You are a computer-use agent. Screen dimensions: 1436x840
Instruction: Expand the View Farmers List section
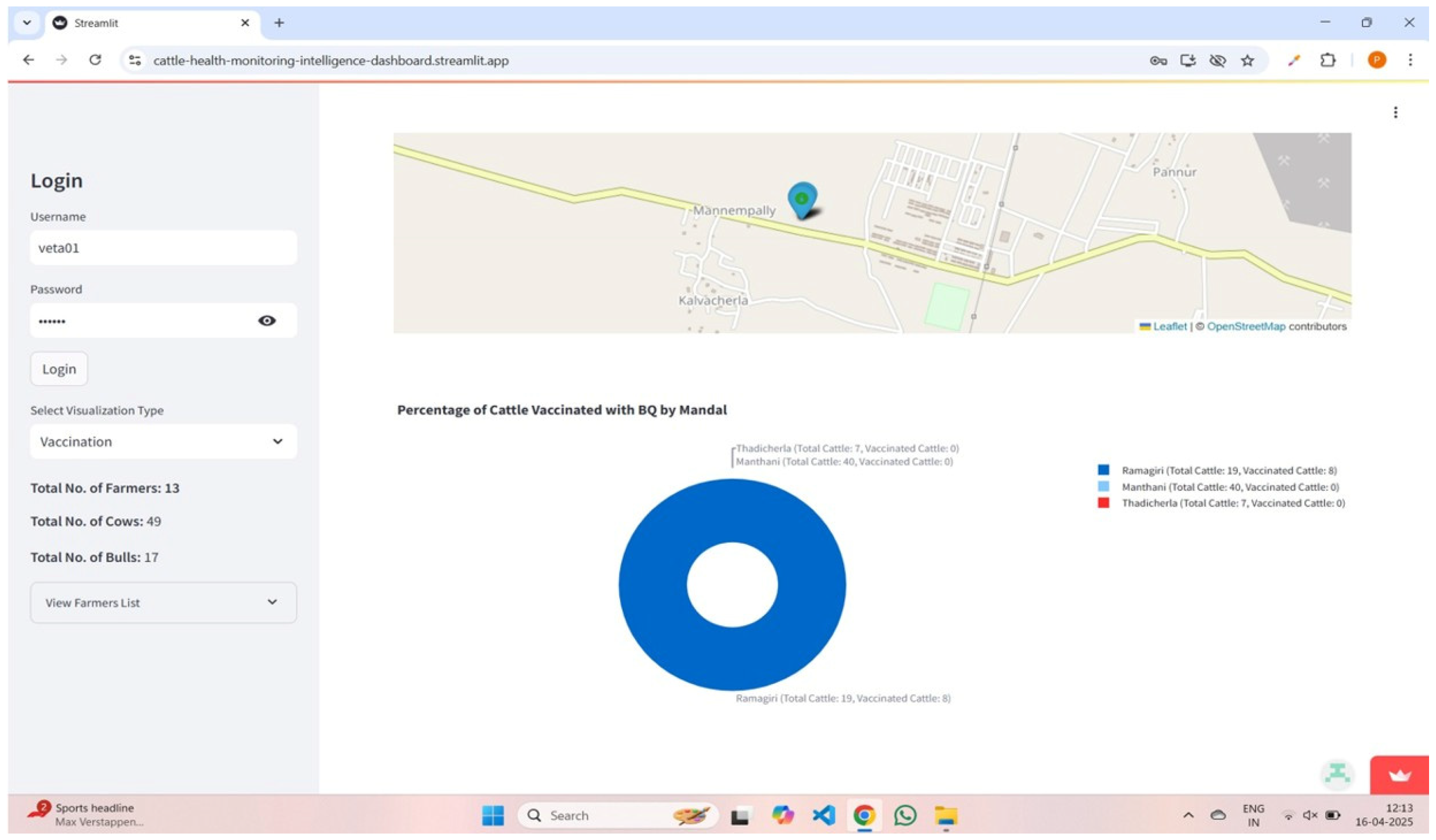(x=163, y=603)
